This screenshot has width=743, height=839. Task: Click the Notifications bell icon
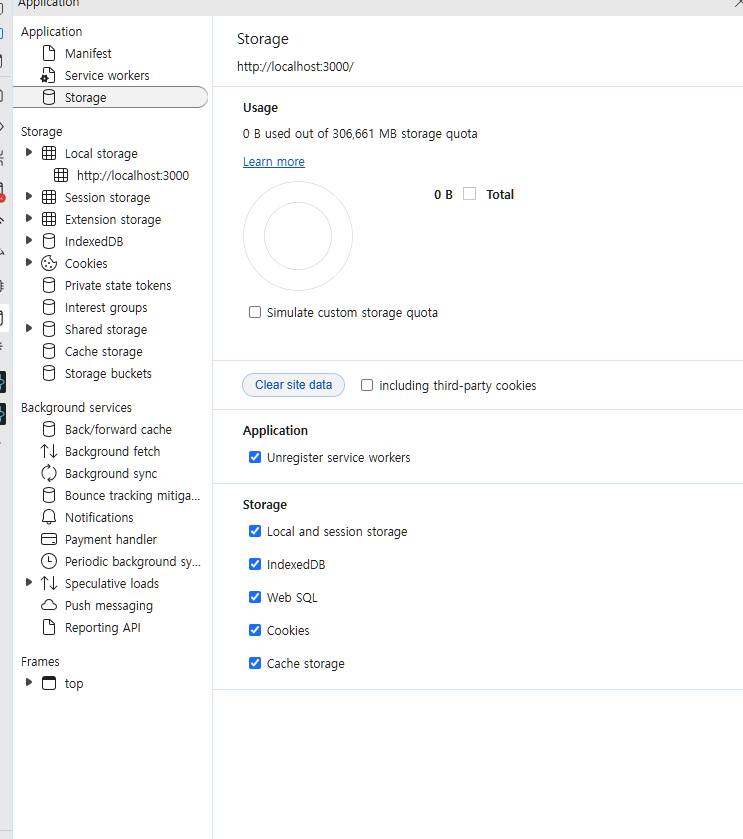49,517
